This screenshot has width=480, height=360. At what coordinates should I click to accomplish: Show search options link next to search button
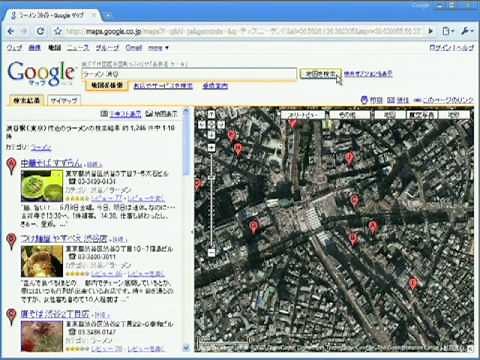368,74
